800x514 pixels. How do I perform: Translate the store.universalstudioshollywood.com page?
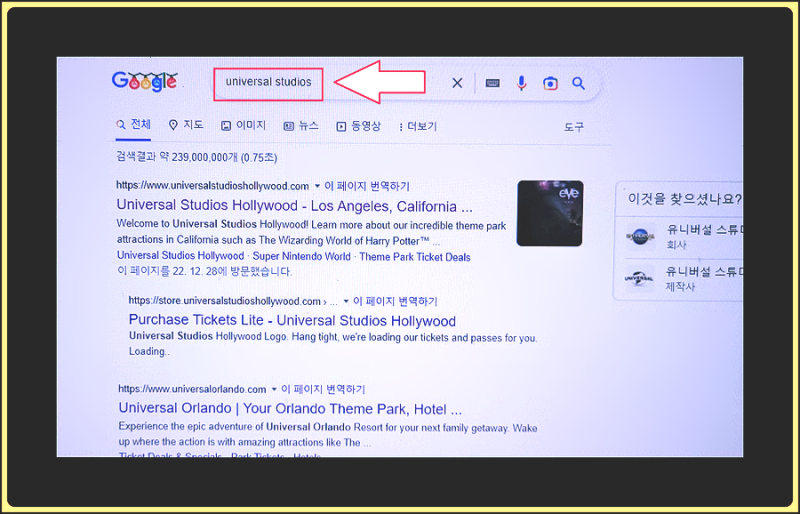[395, 301]
